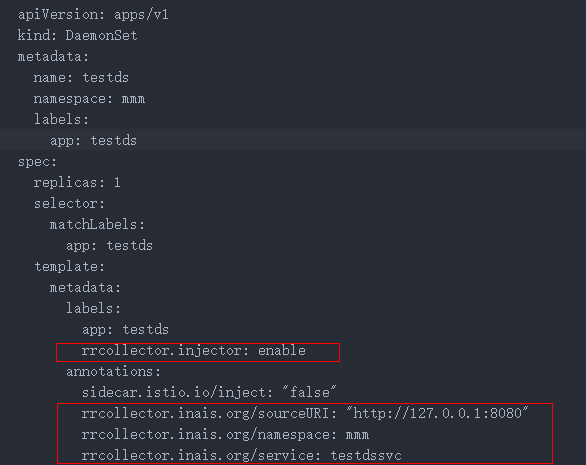Click the 'matchLabels:' key
This screenshot has width=586, height=465.
[97, 225]
